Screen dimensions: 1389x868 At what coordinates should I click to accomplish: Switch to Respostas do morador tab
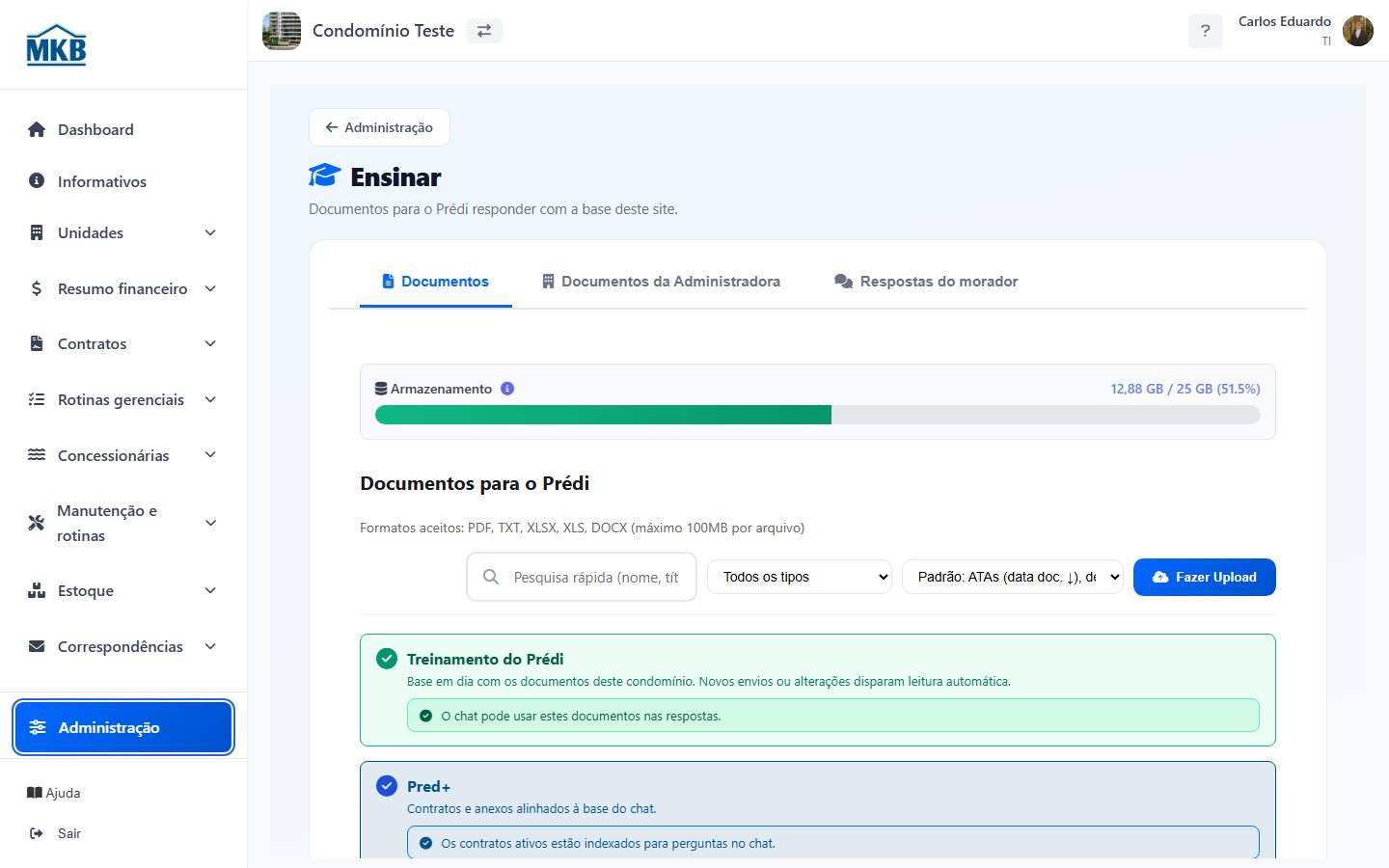(926, 282)
